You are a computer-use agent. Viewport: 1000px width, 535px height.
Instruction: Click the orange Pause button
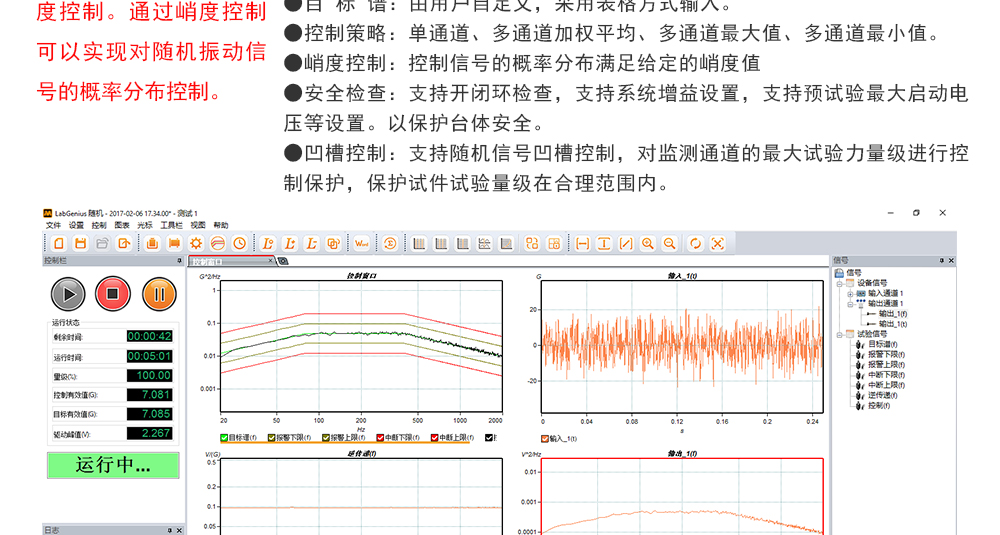click(159, 294)
